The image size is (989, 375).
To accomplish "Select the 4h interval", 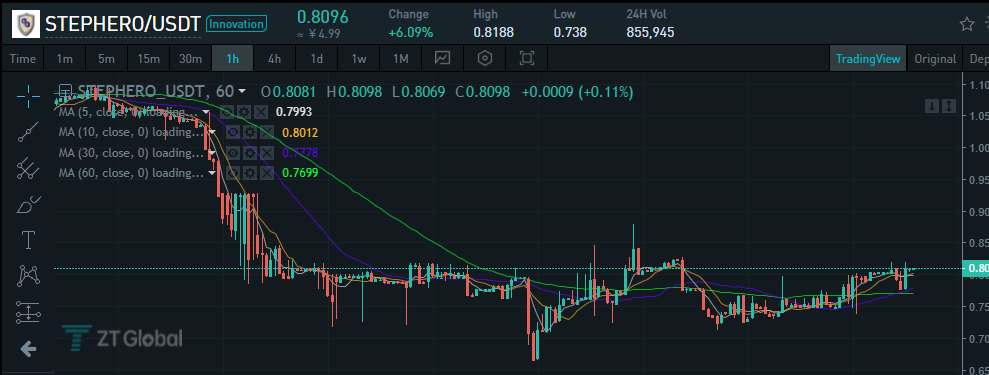I will coord(274,59).
